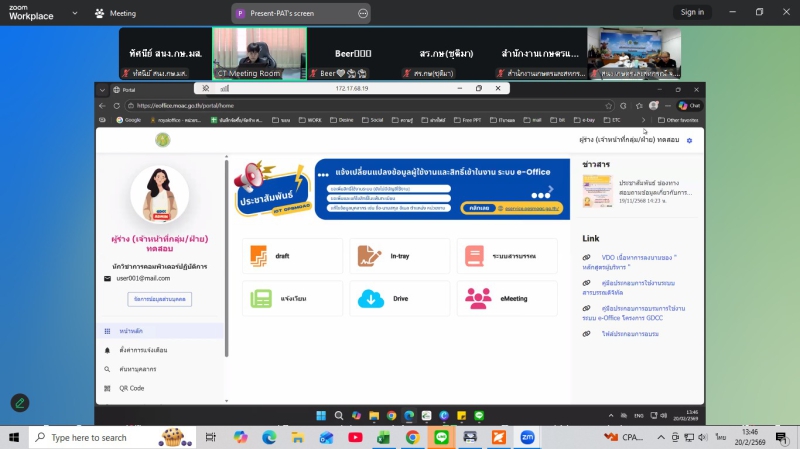Expand the bookmarks bar overflow chevron

tap(643, 120)
